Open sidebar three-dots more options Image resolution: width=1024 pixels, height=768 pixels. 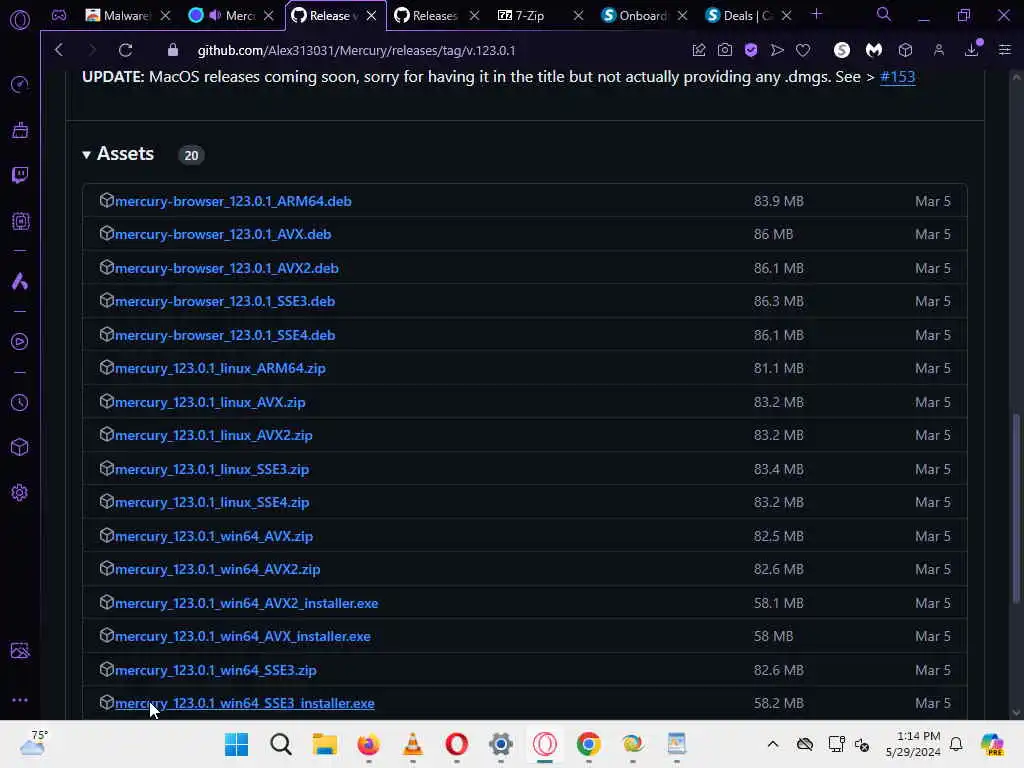pyautogui.click(x=20, y=699)
